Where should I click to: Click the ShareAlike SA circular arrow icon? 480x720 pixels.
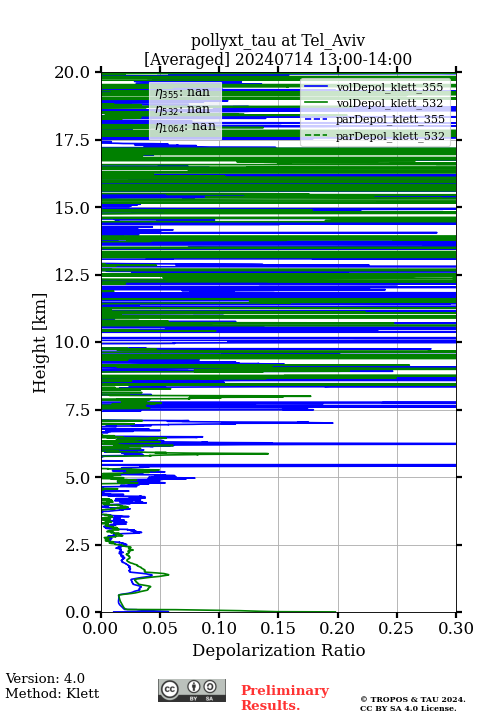point(210,687)
